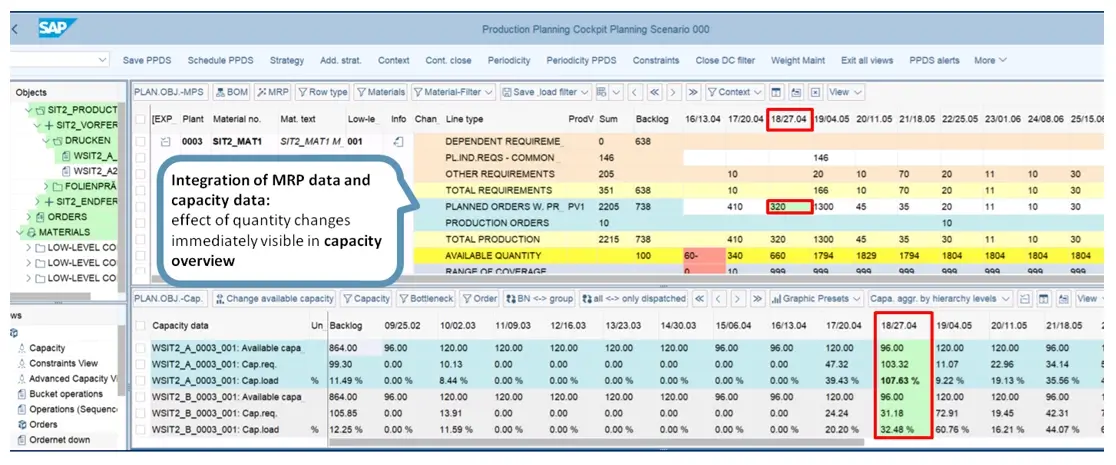Open the Graphic Presets dropdown
Image resolution: width=1116 pixels, height=465 pixels.
click(x=816, y=298)
